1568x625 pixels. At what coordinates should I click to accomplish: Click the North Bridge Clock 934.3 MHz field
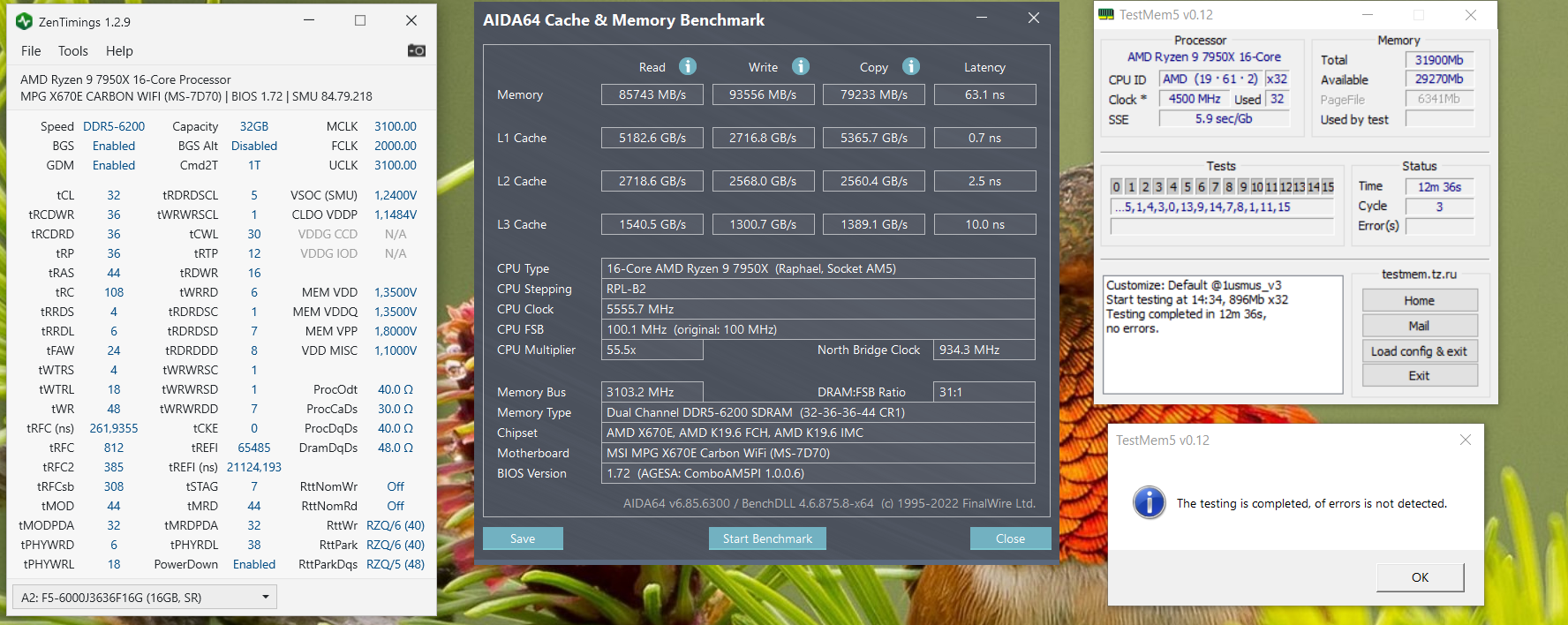(984, 350)
